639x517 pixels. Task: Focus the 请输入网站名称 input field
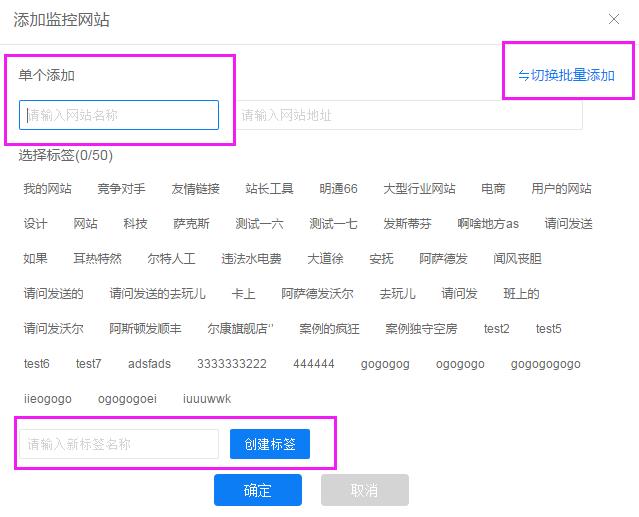[x=119, y=115]
